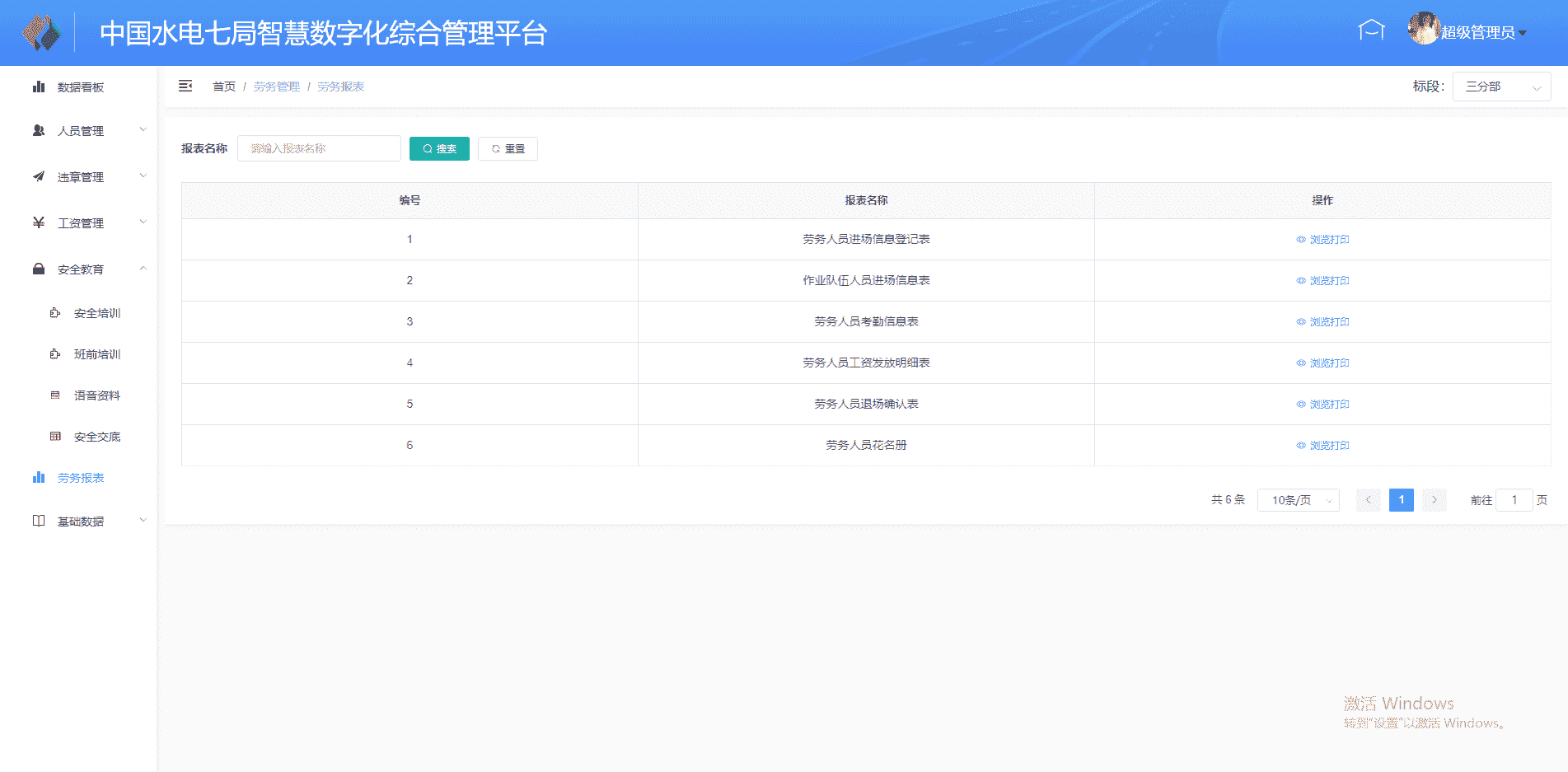Click the 重置 reset button
Screen dimensions: 1568x772
tap(508, 149)
